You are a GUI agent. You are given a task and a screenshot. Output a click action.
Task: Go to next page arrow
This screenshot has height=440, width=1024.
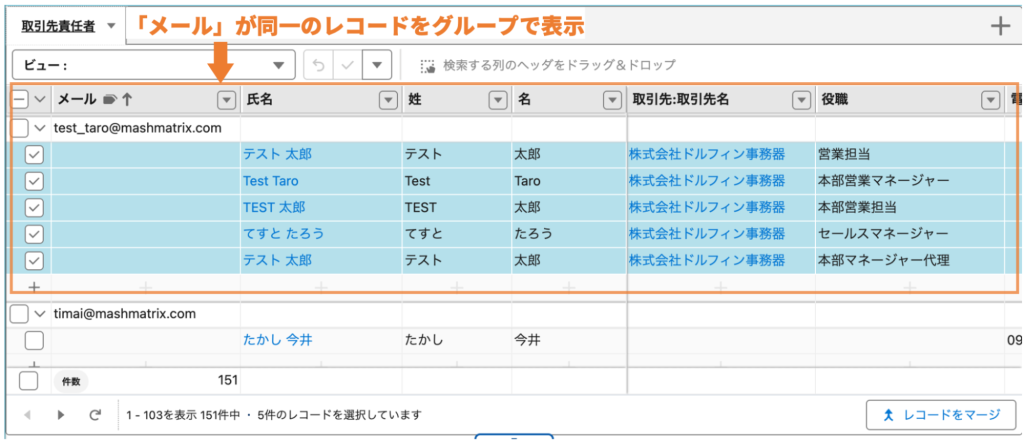(x=61, y=415)
